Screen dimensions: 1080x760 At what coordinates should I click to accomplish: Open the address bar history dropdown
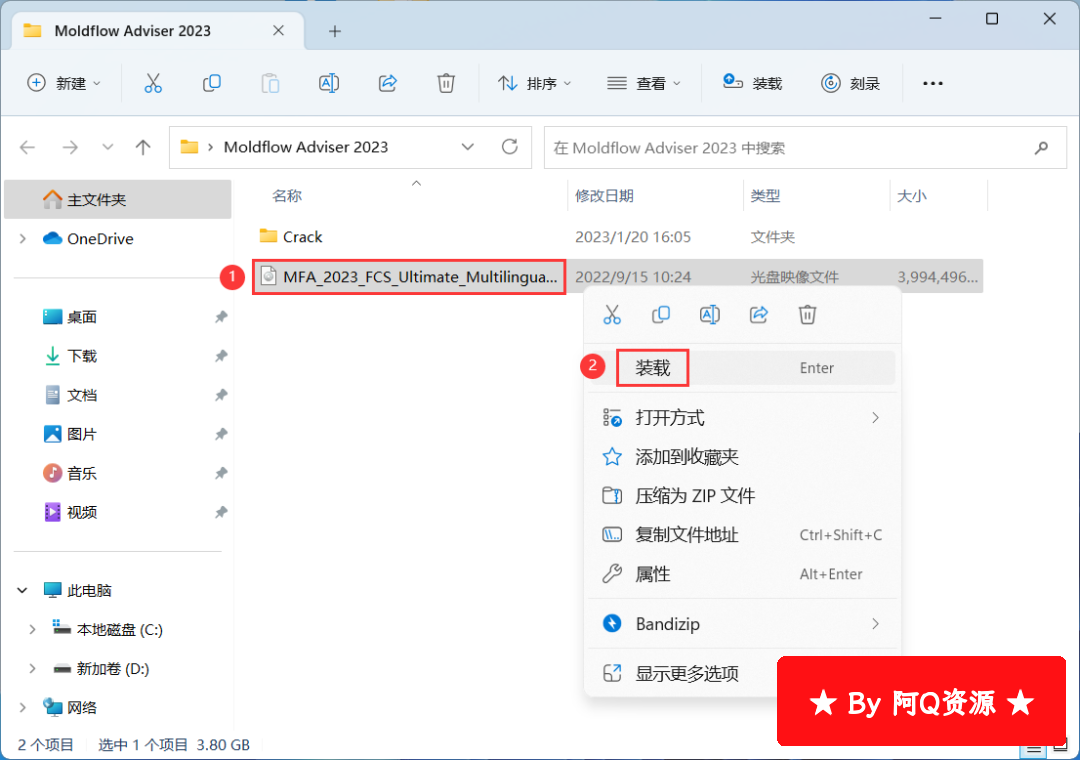pyautogui.click(x=468, y=147)
